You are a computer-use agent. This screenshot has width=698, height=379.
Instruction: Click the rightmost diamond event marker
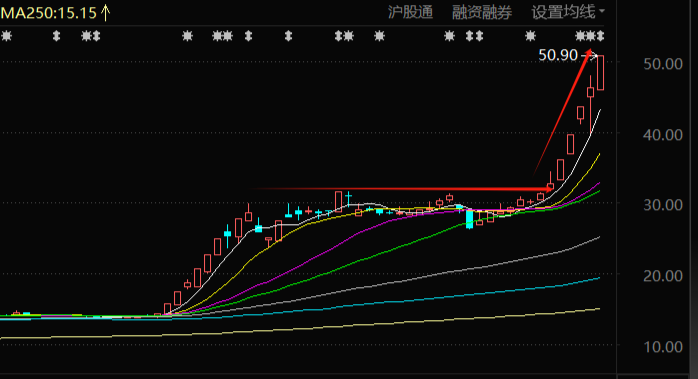click(601, 36)
